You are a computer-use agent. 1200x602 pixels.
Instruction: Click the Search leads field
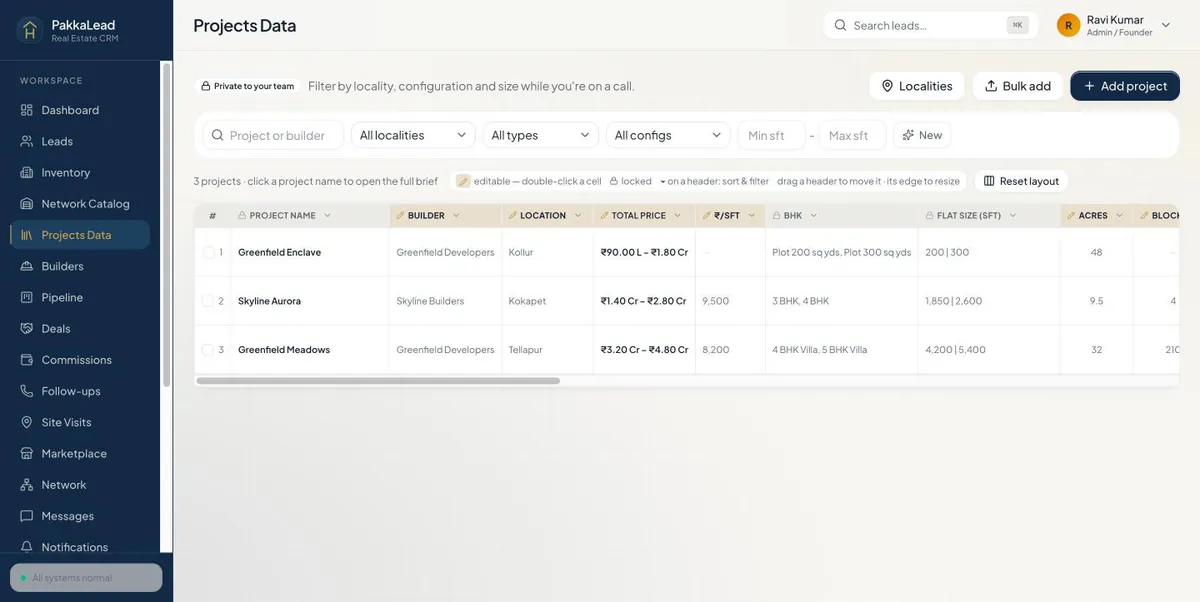tap(929, 25)
